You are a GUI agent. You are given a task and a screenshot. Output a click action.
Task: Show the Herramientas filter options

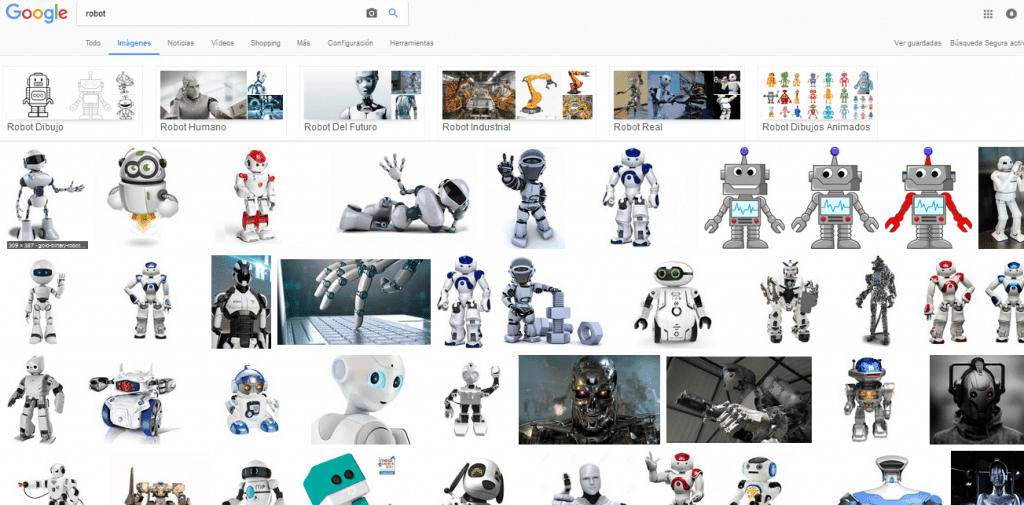[x=411, y=43]
